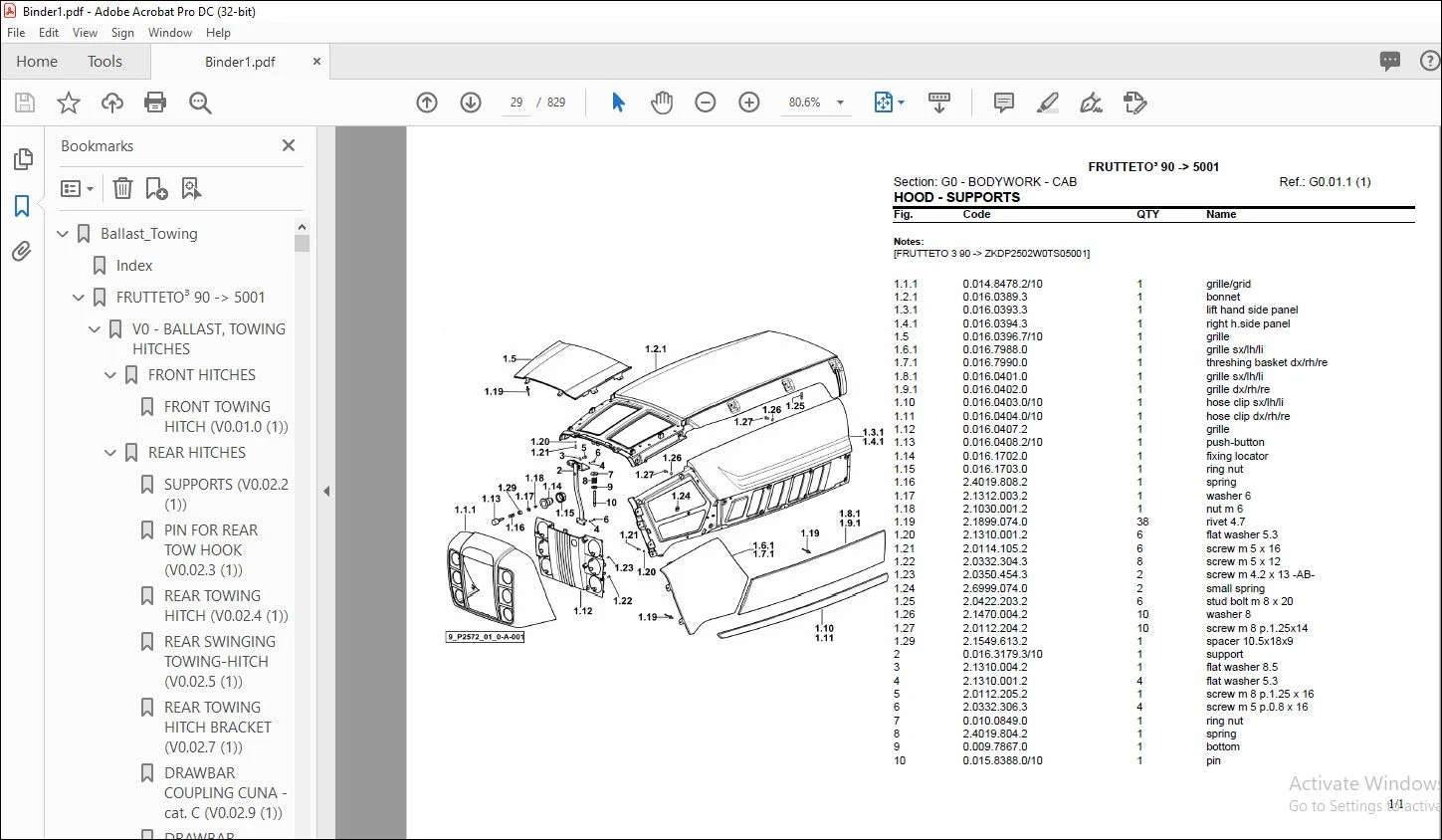
Task: Close the Binder1.pdf tab
Action: click(316, 62)
